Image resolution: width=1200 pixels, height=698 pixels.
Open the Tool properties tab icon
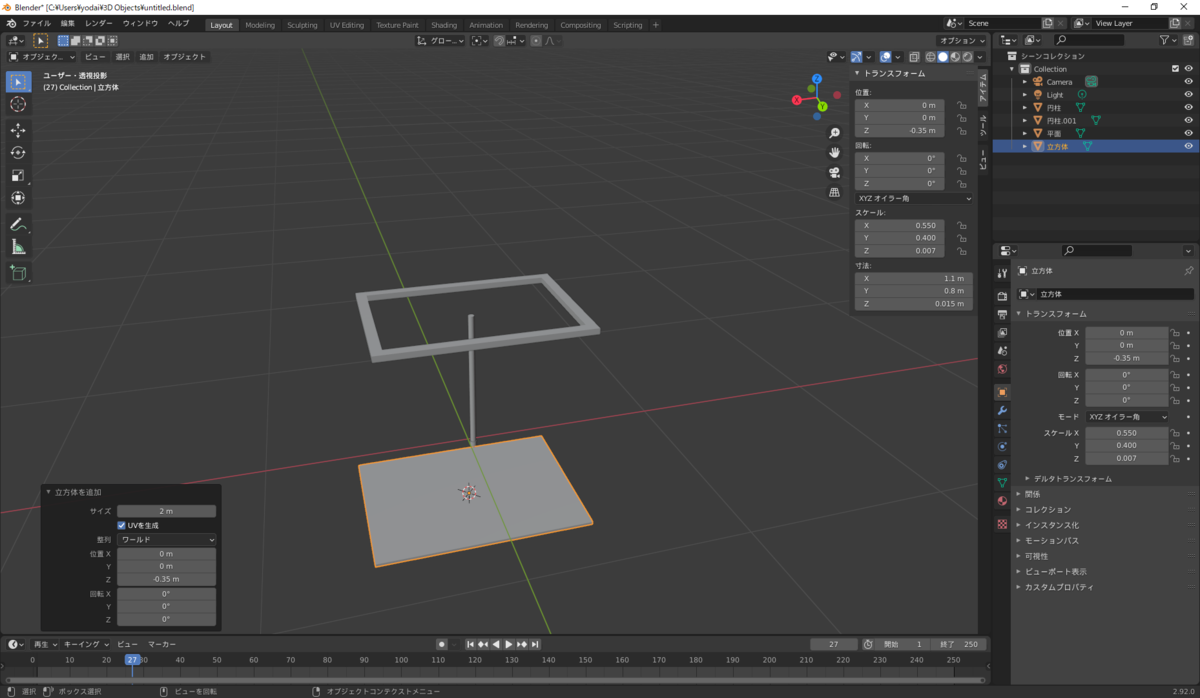point(1002,273)
